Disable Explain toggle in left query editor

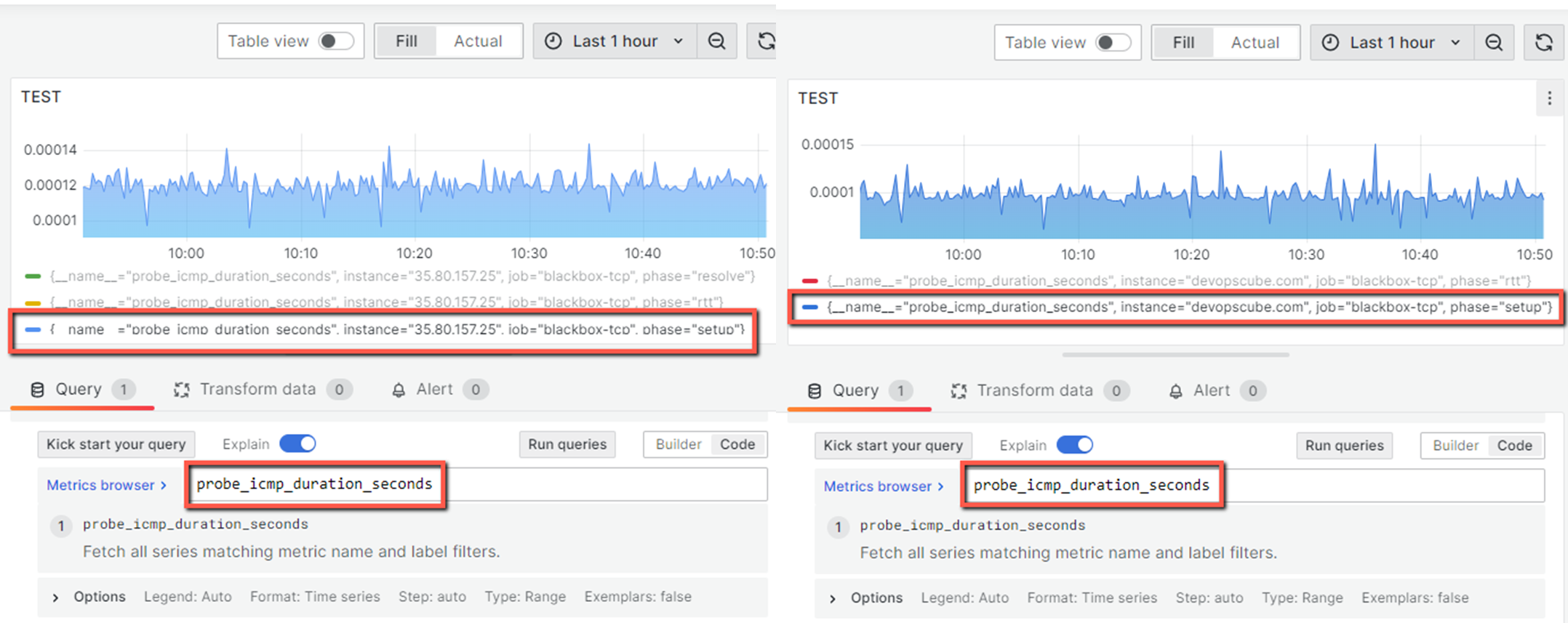pyautogui.click(x=298, y=443)
